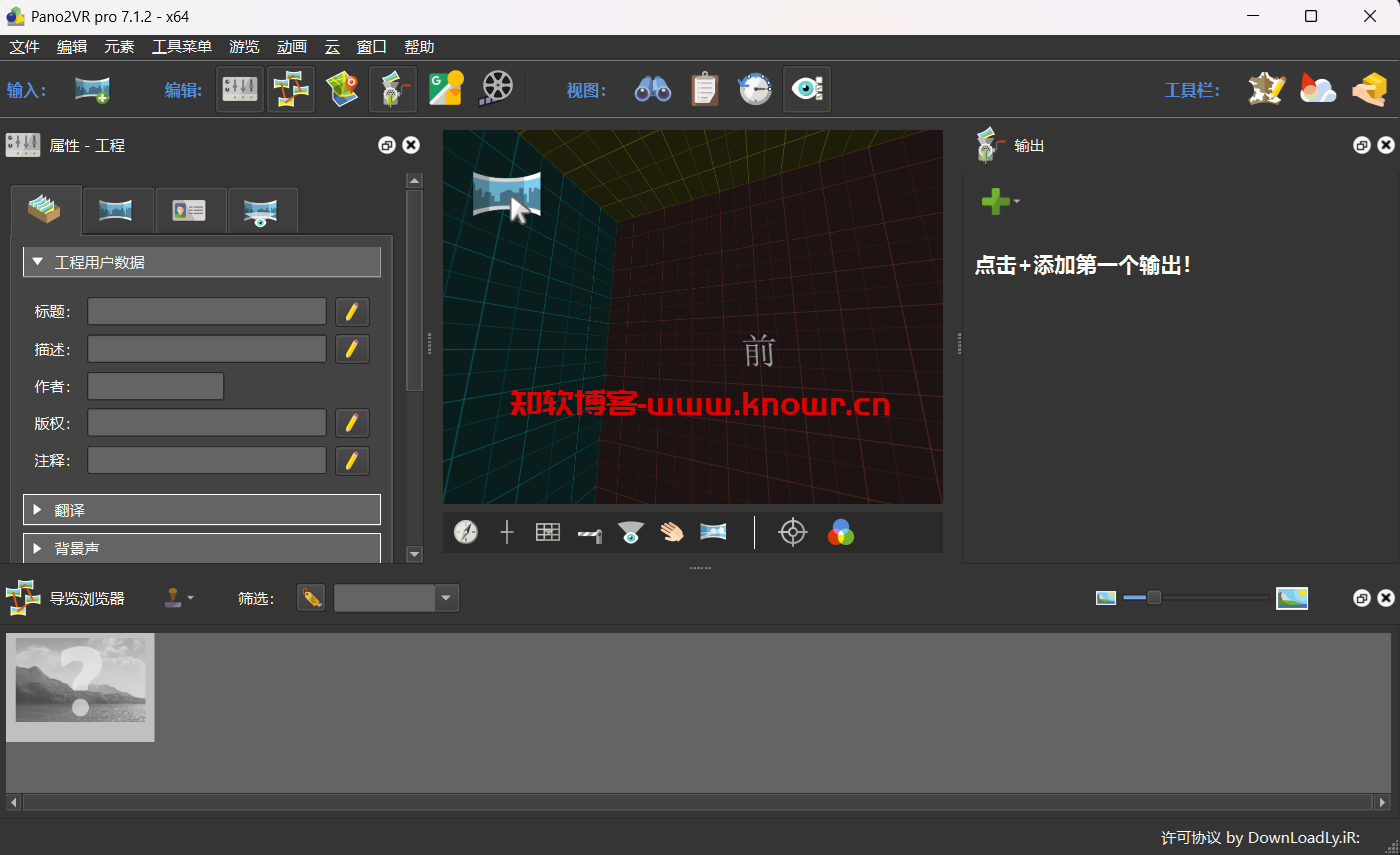The image size is (1400, 855).
Task: Move the thumbnail size slider handle
Action: [x=1154, y=598]
